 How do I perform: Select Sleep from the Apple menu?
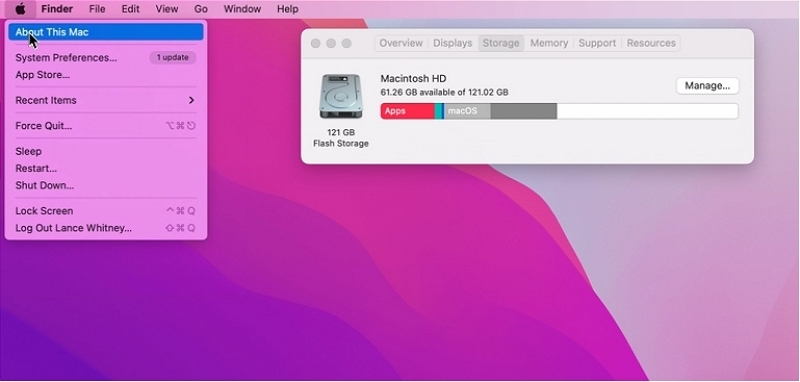[x=106, y=151]
